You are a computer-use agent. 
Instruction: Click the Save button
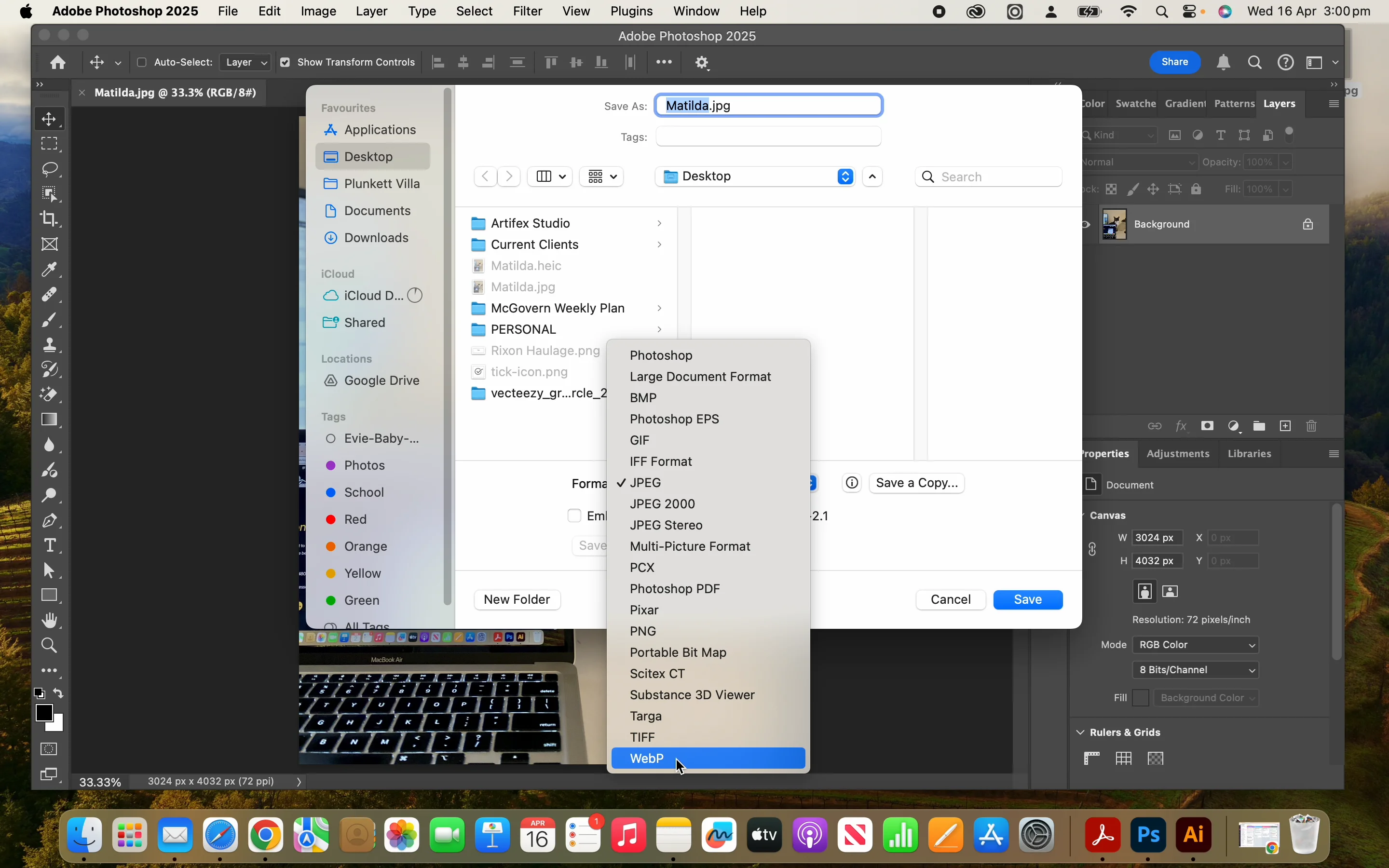tap(1028, 599)
